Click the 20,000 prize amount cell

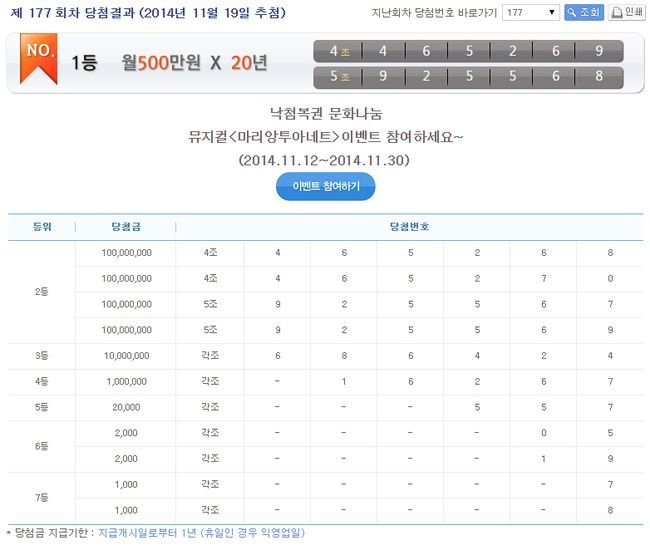[126, 407]
